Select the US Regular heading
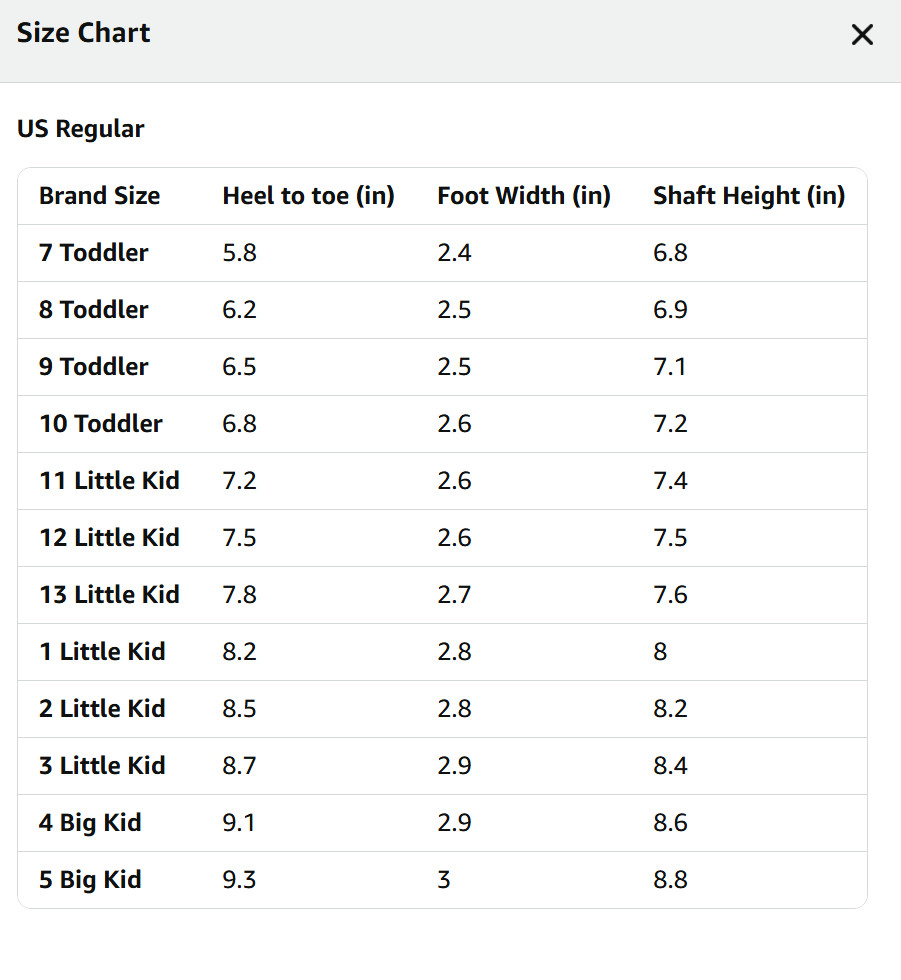The image size is (901, 980). point(81,129)
